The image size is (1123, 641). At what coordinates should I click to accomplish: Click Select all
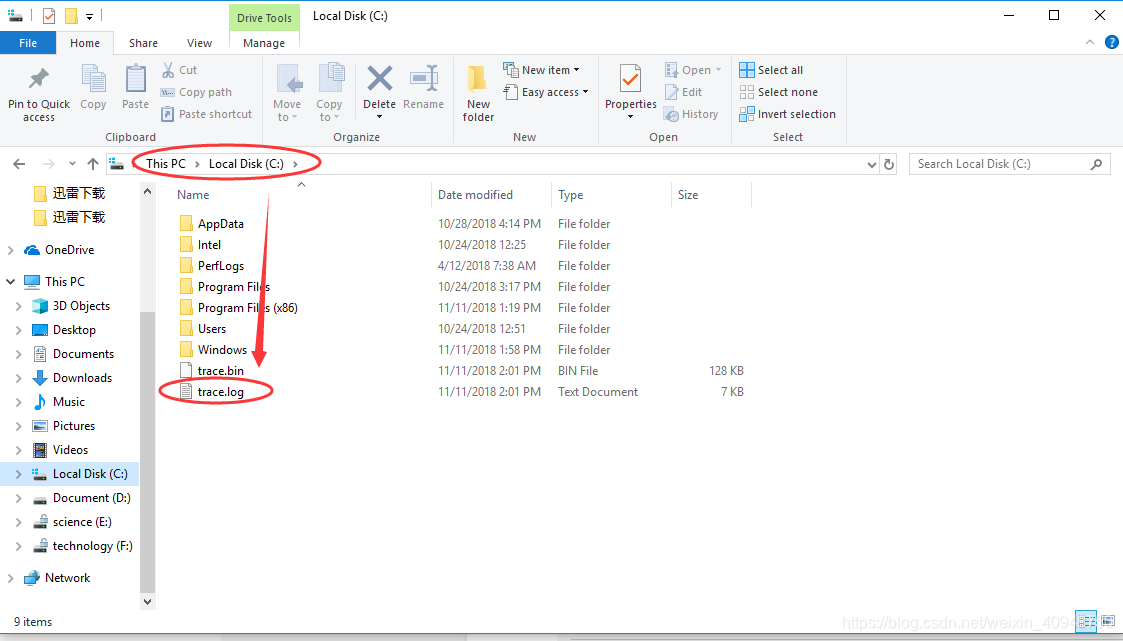pos(771,69)
